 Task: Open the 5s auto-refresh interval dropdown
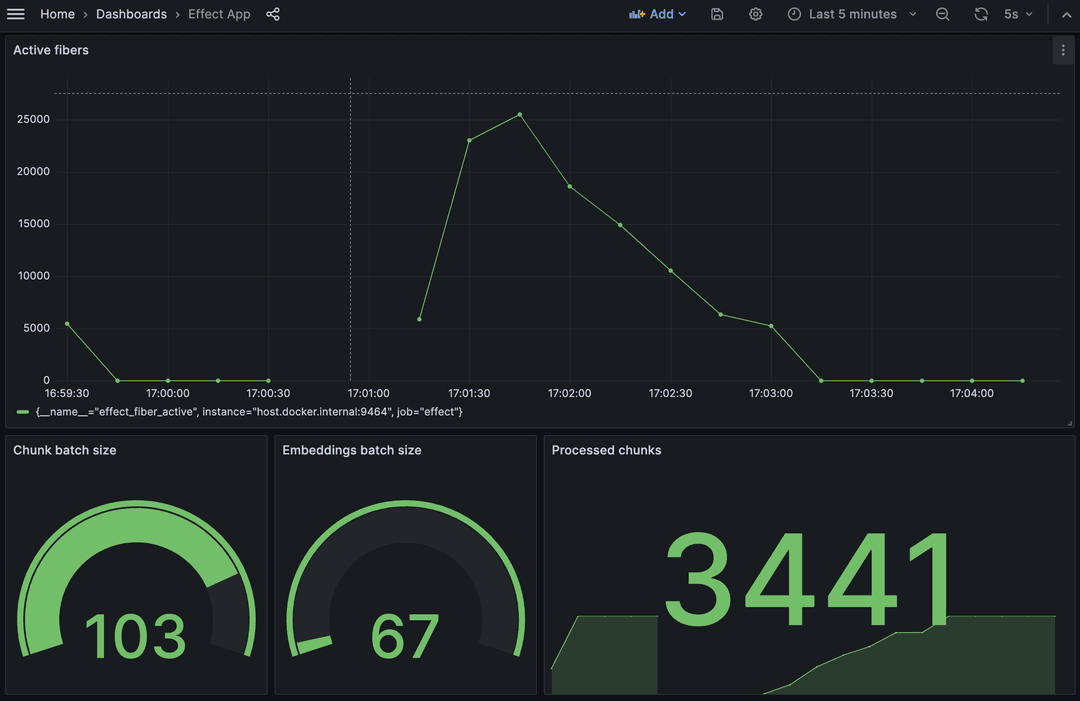[x=1018, y=14]
